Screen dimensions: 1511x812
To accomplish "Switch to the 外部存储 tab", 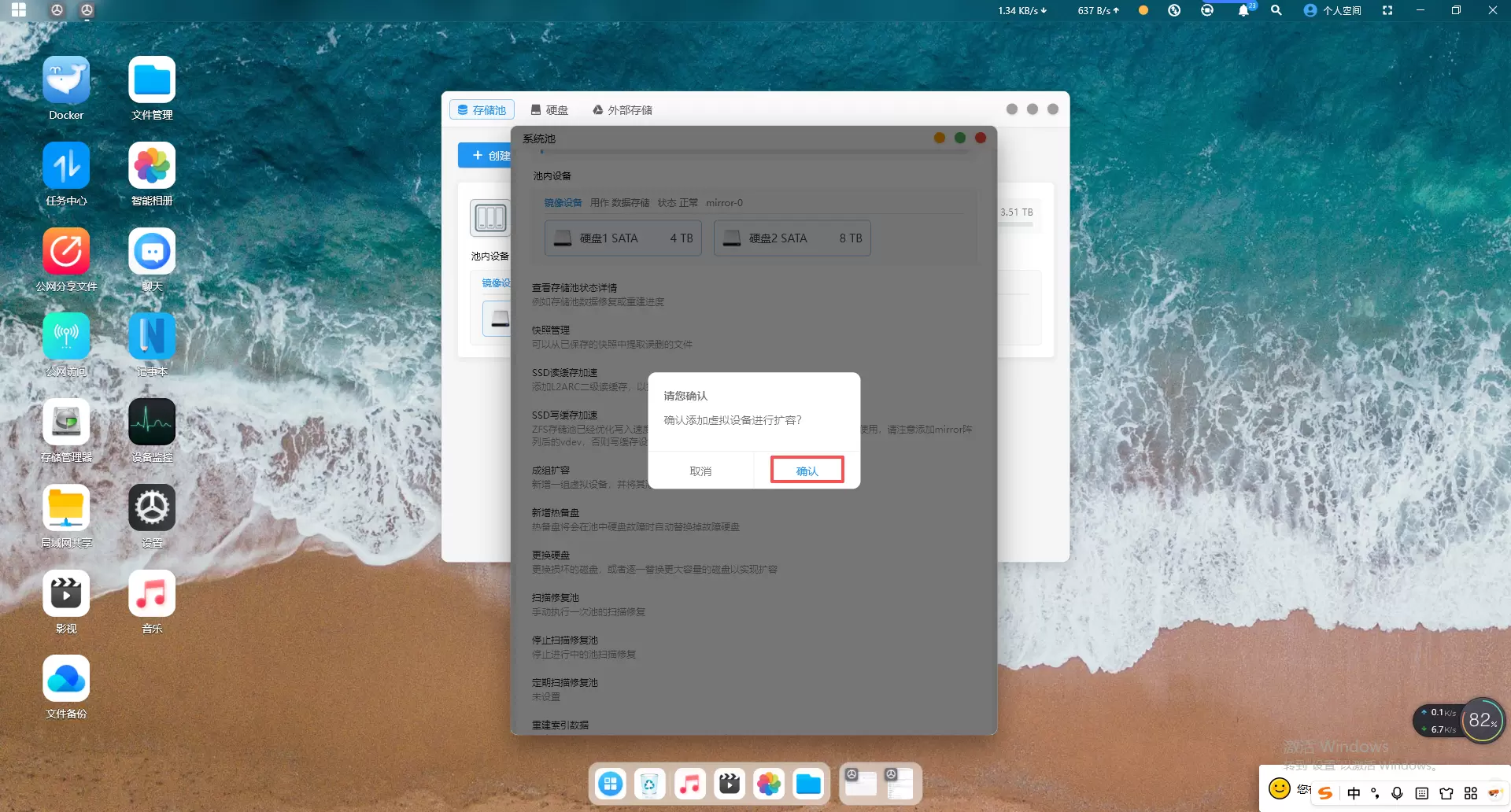I will pyautogui.click(x=623, y=110).
